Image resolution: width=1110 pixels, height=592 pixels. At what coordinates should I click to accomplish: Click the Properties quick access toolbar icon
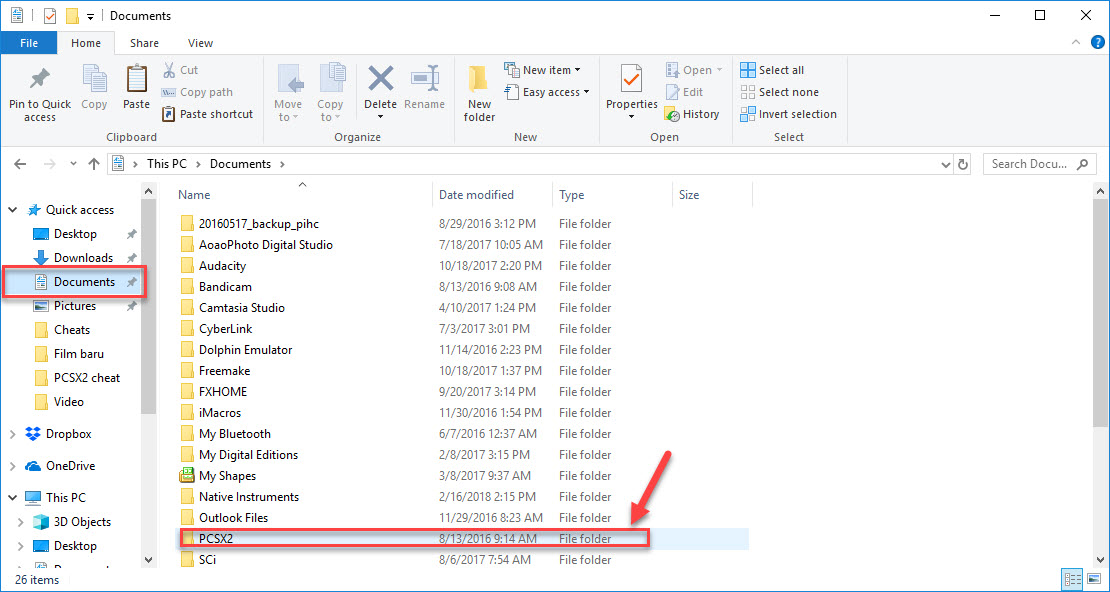click(x=50, y=16)
